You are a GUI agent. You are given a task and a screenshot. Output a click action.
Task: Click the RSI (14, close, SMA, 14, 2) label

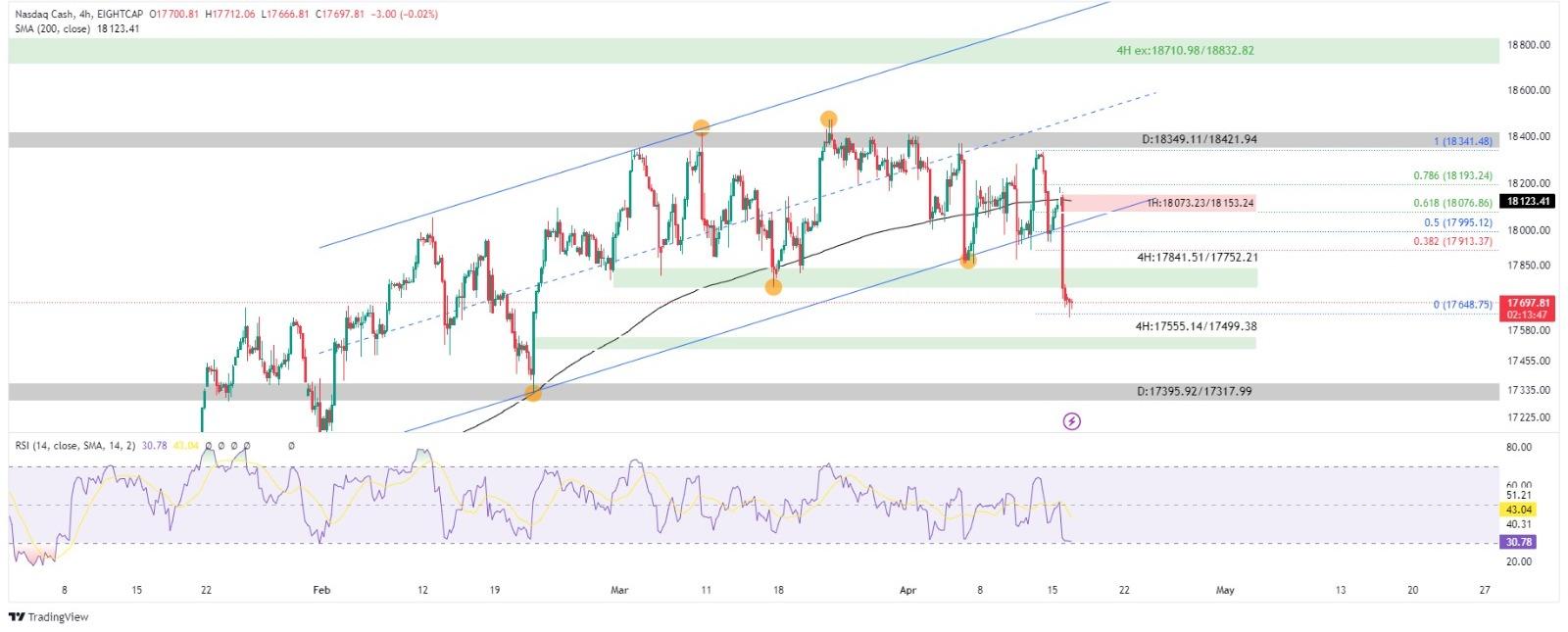[x=75, y=445]
